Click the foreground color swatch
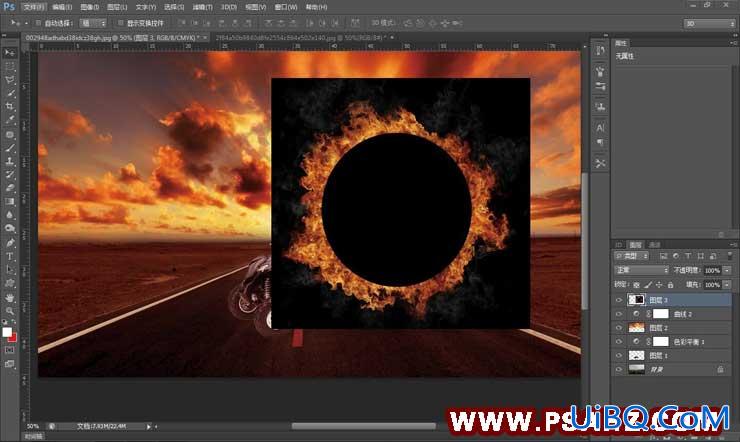This screenshot has height=442, width=740. (x=7, y=333)
